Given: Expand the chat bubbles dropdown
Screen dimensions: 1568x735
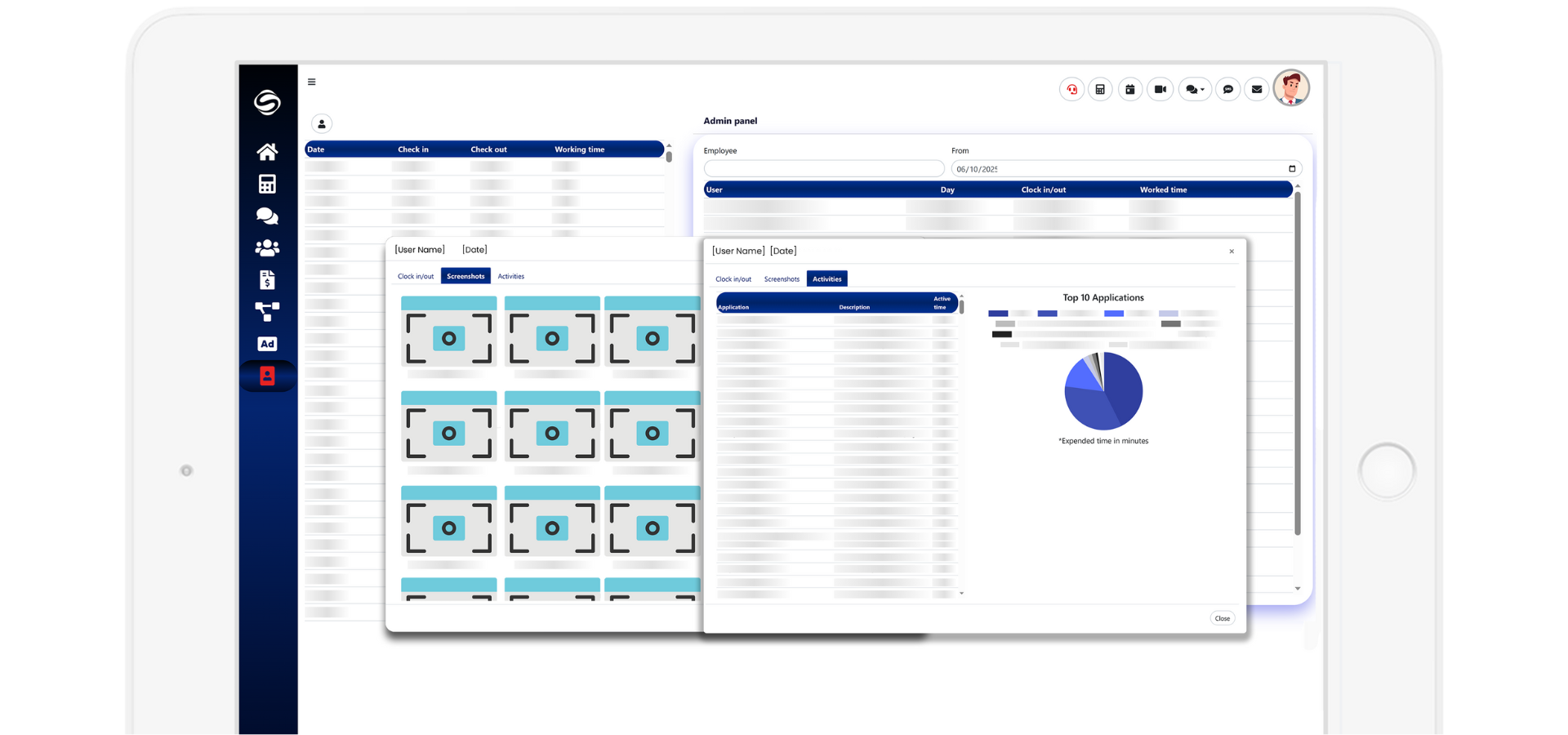Looking at the screenshot, I should pos(1195,89).
